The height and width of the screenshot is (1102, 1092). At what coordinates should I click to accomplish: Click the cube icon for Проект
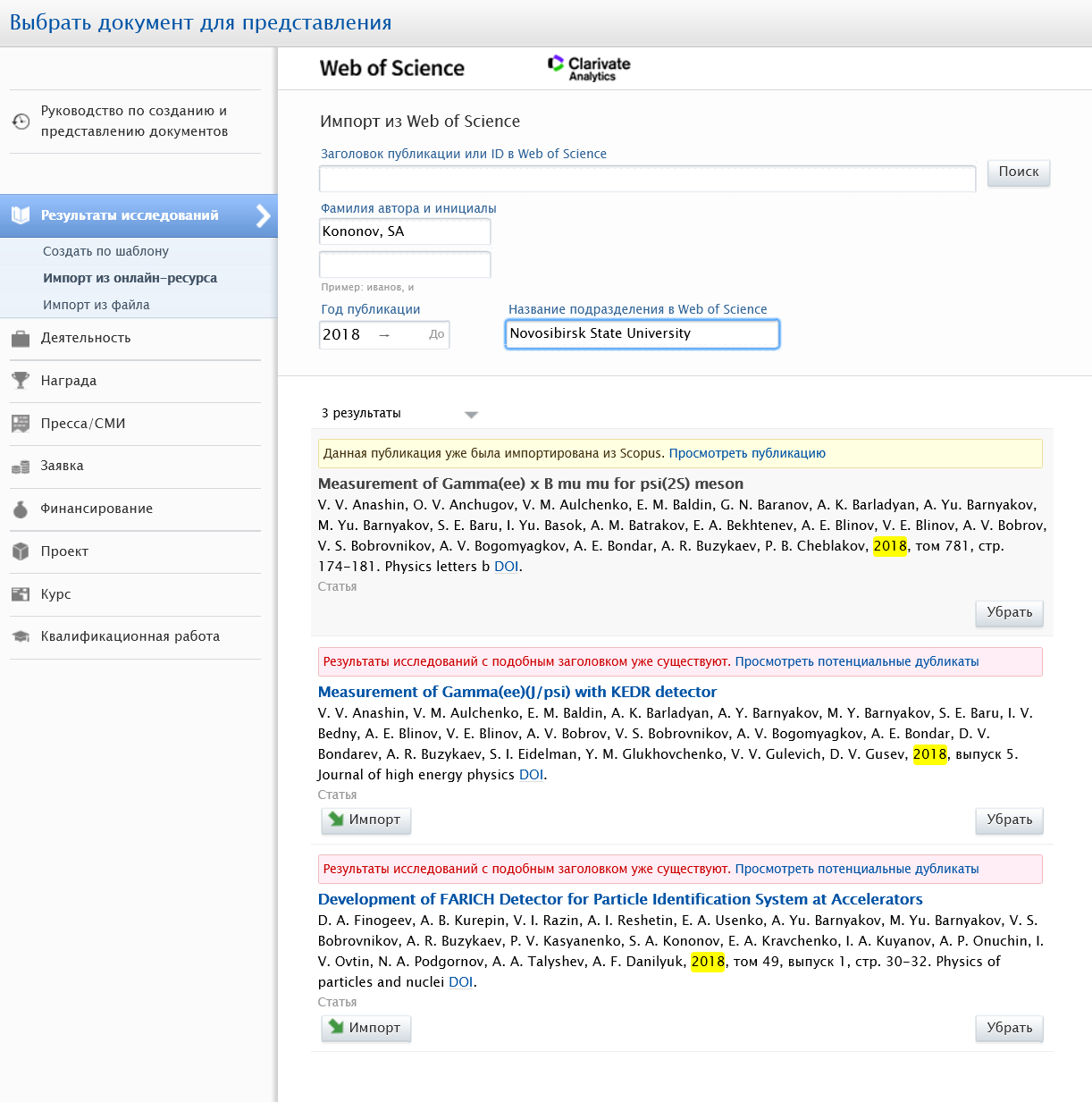coord(21,551)
